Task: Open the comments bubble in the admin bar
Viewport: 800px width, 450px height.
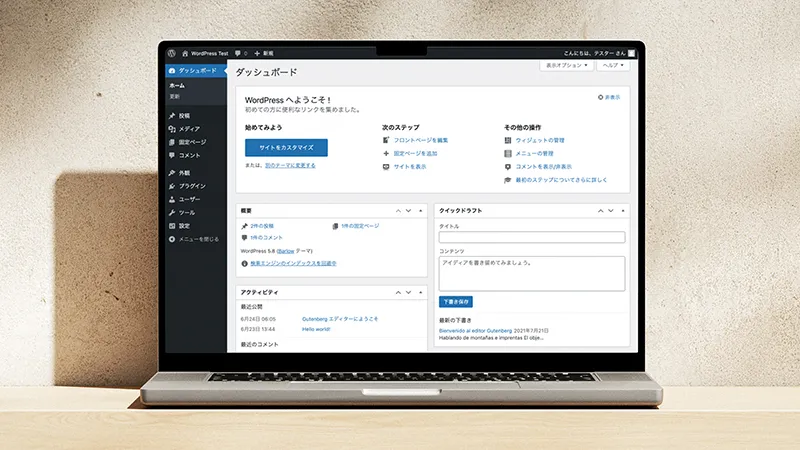Action: [241, 53]
